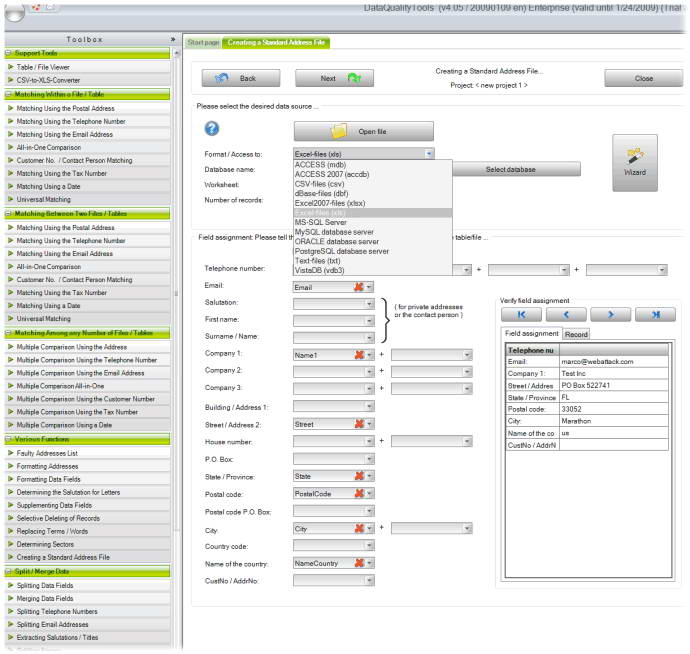Viewport: 690px width, 654px height.
Task: Open the Country code field dropdown
Action: point(369,545)
